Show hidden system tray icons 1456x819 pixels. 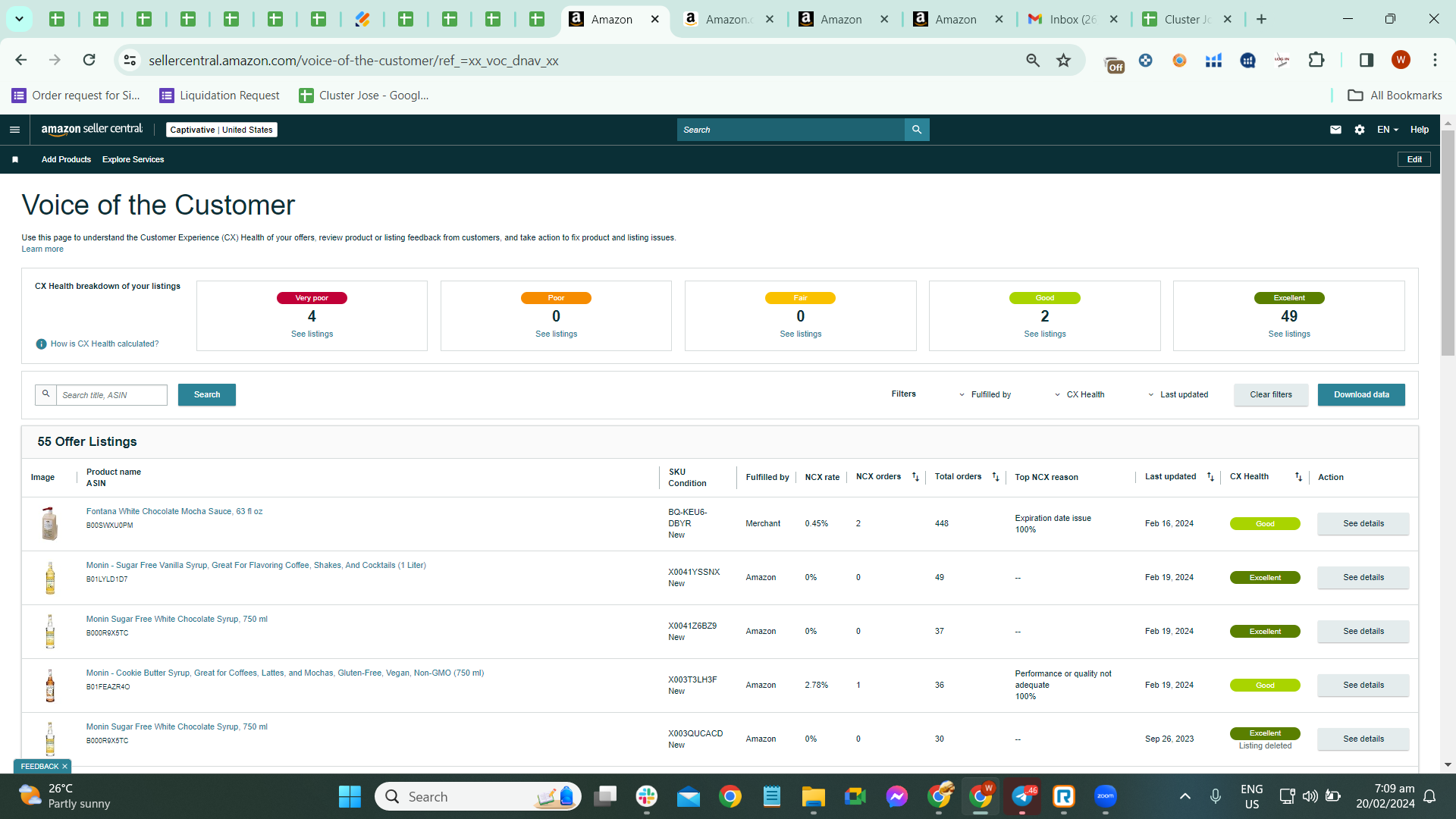[1185, 796]
